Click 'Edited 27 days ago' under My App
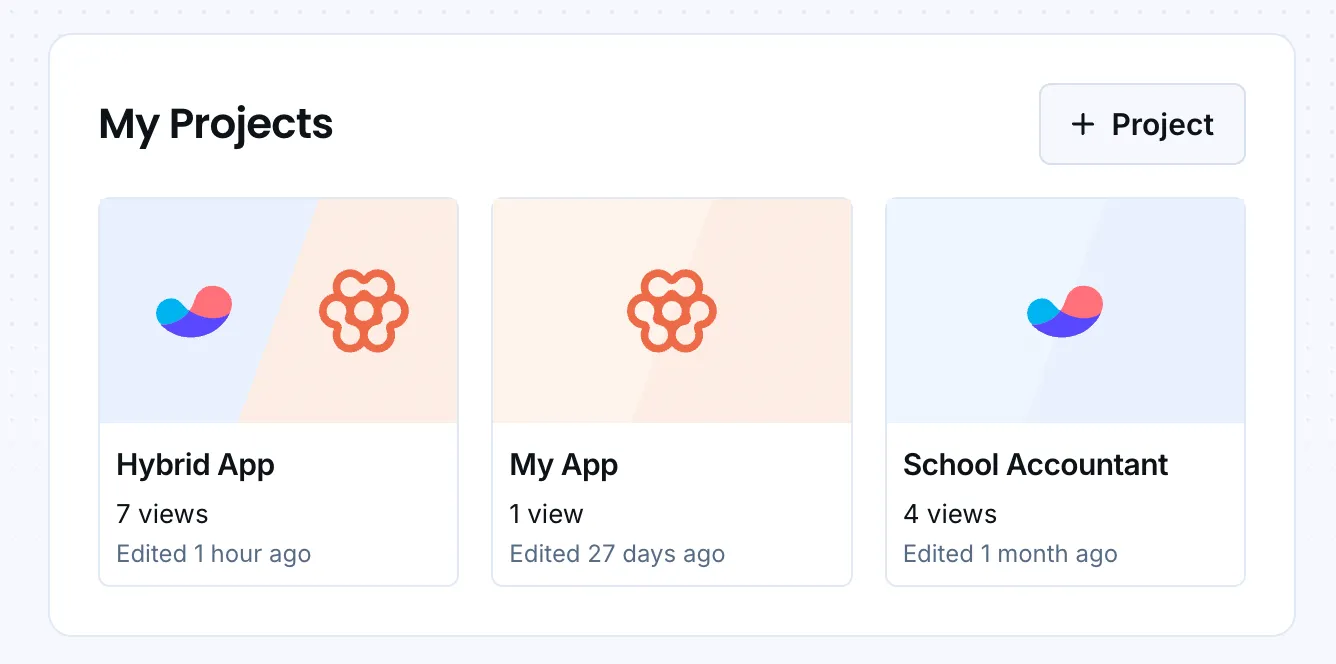This screenshot has height=664, width=1336. tap(617, 553)
